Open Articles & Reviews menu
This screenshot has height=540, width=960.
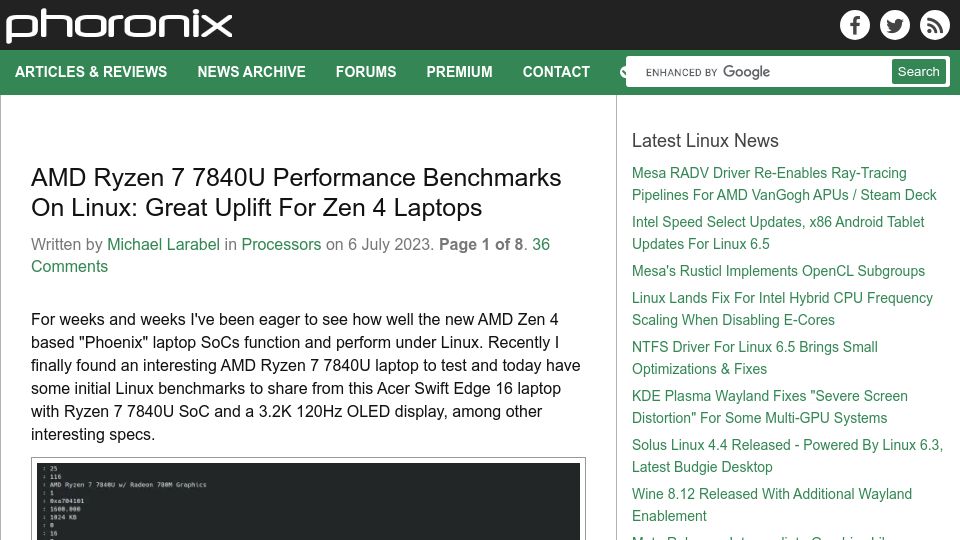(91, 72)
